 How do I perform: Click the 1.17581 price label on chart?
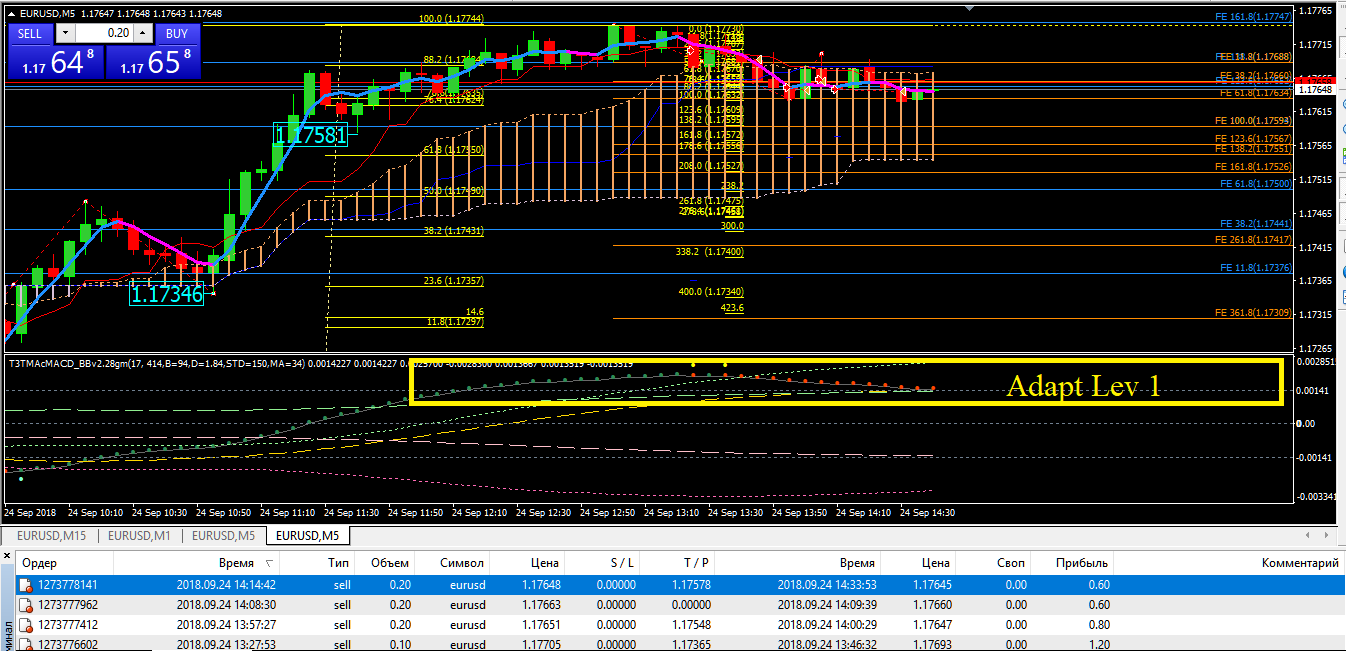click(311, 134)
